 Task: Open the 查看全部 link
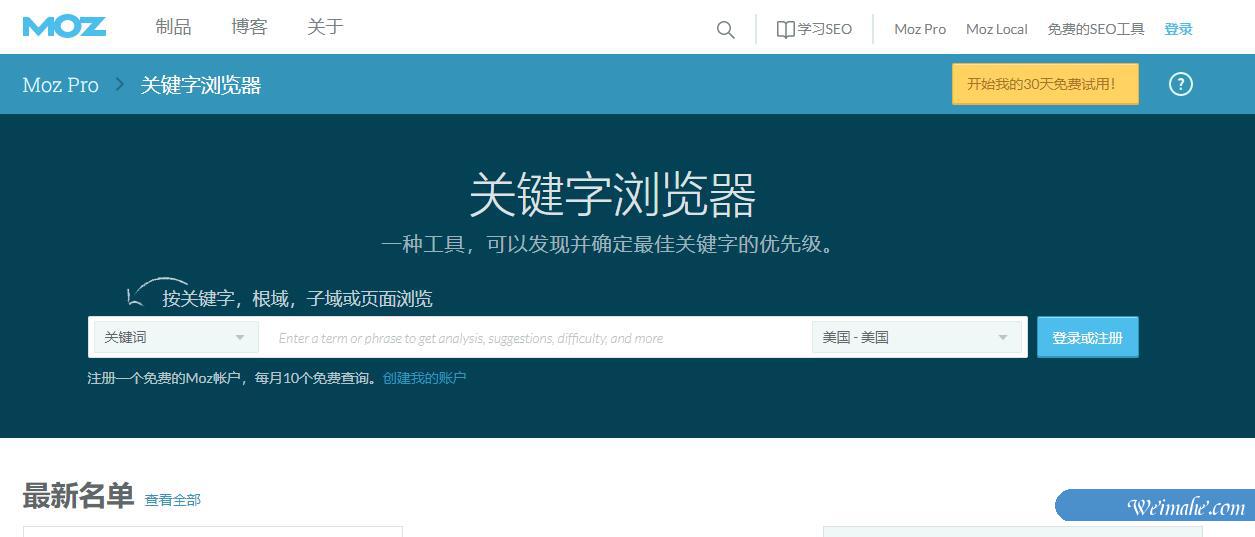coord(173,500)
